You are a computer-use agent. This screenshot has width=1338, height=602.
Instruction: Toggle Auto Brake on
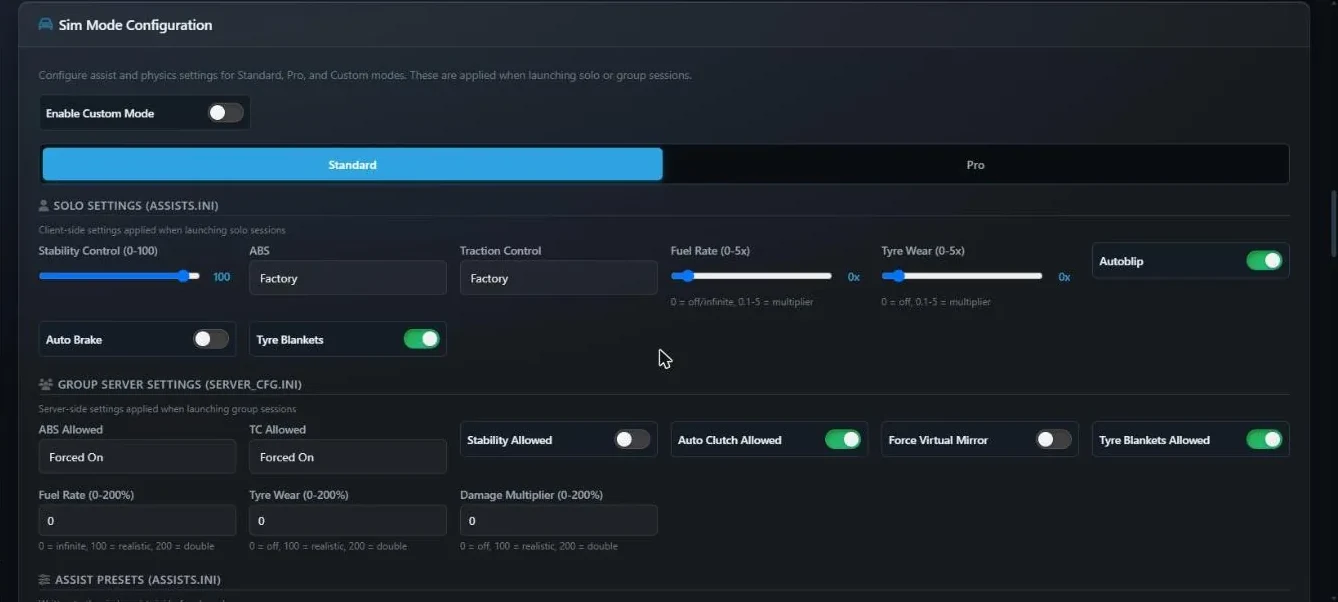(211, 340)
